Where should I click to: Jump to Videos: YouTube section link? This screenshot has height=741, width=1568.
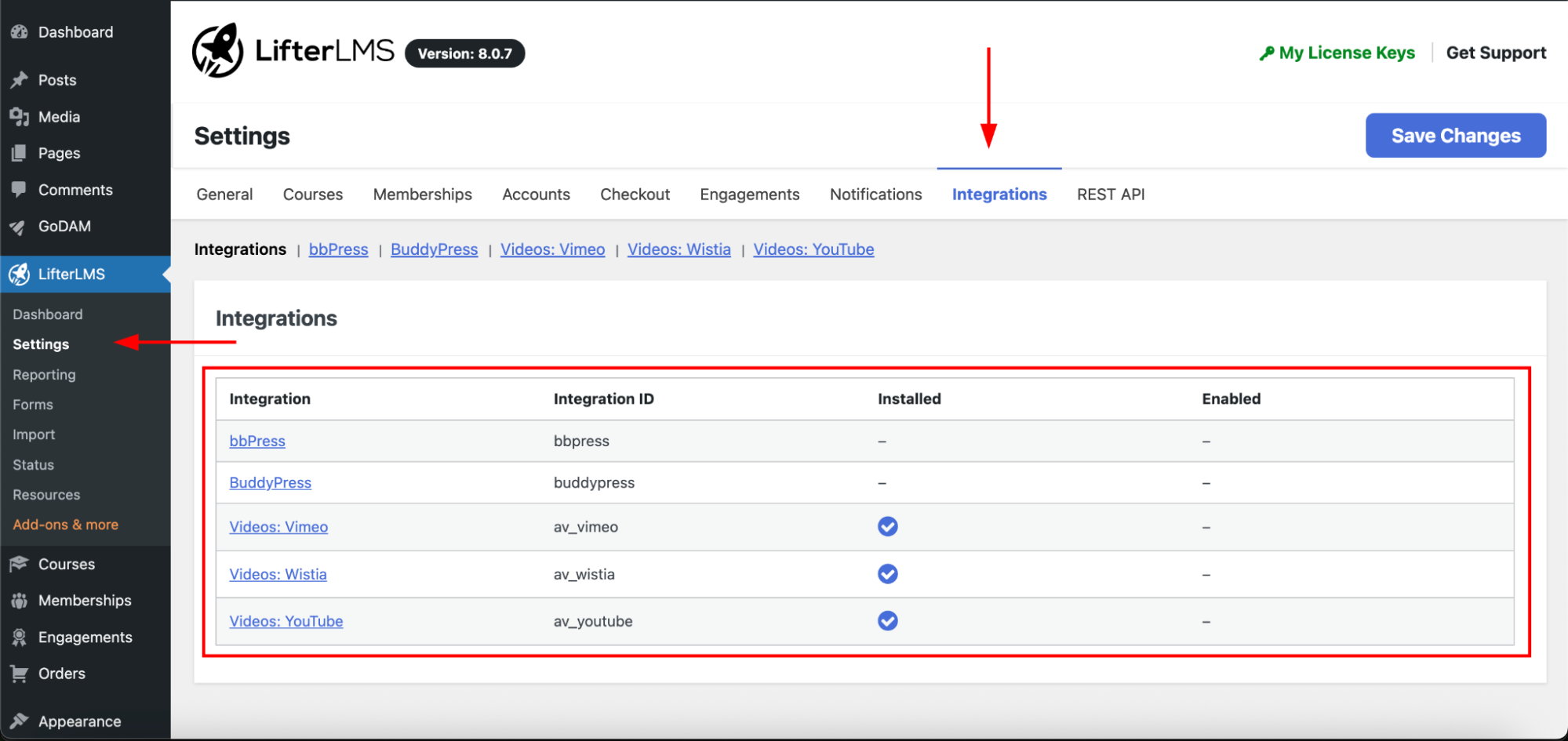pos(813,249)
